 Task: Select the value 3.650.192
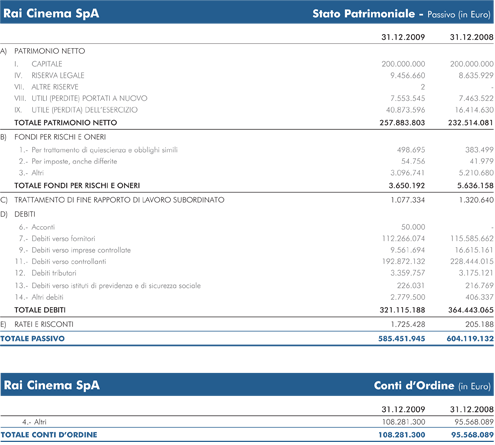click(407, 186)
